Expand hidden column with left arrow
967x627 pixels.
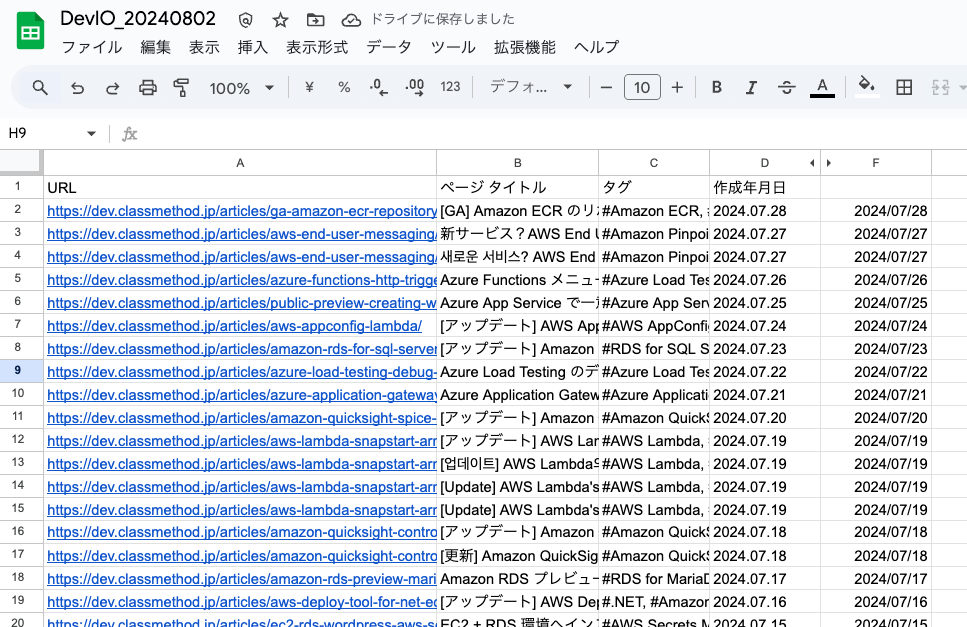[x=812, y=163]
